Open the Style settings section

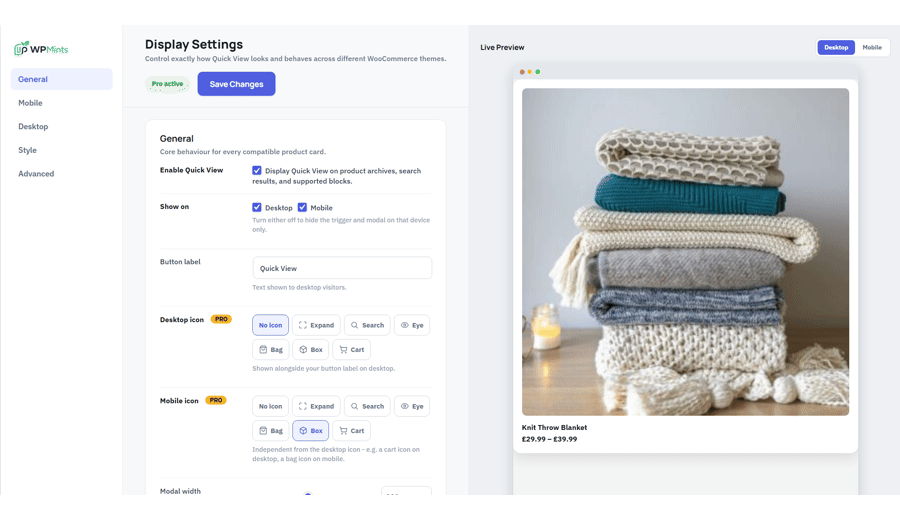click(x=61, y=150)
